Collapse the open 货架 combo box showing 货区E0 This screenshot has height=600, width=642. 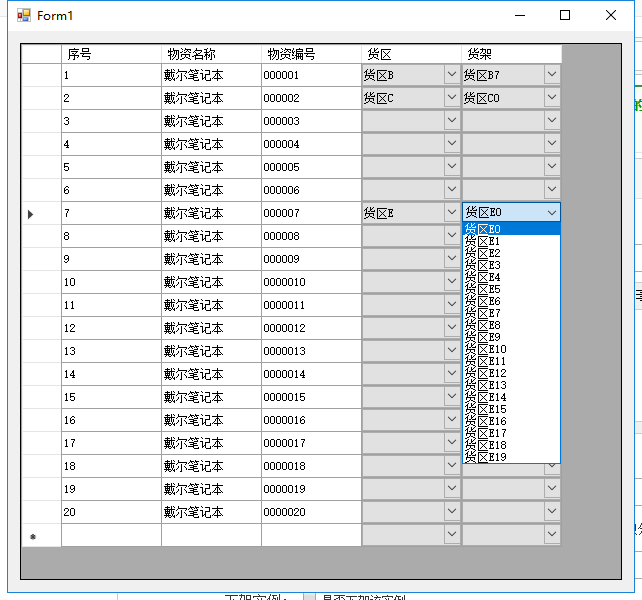click(552, 213)
